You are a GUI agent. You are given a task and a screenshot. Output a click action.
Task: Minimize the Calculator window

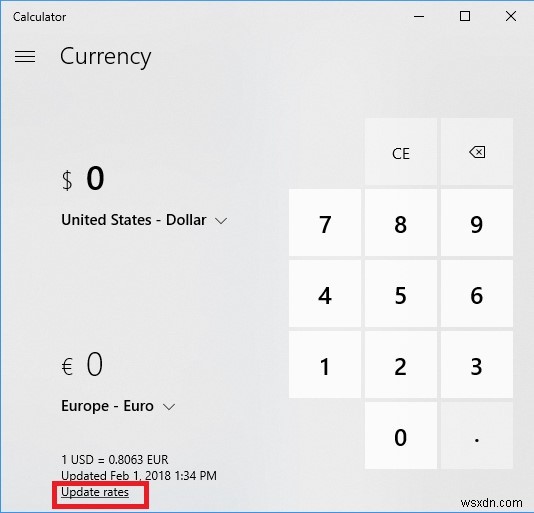pyautogui.click(x=419, y=16)
